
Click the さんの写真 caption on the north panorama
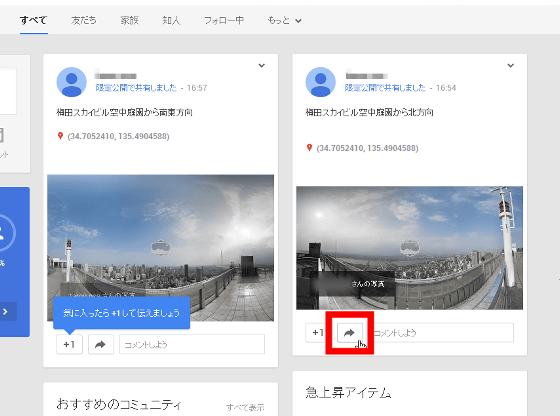tap(368, 284)
